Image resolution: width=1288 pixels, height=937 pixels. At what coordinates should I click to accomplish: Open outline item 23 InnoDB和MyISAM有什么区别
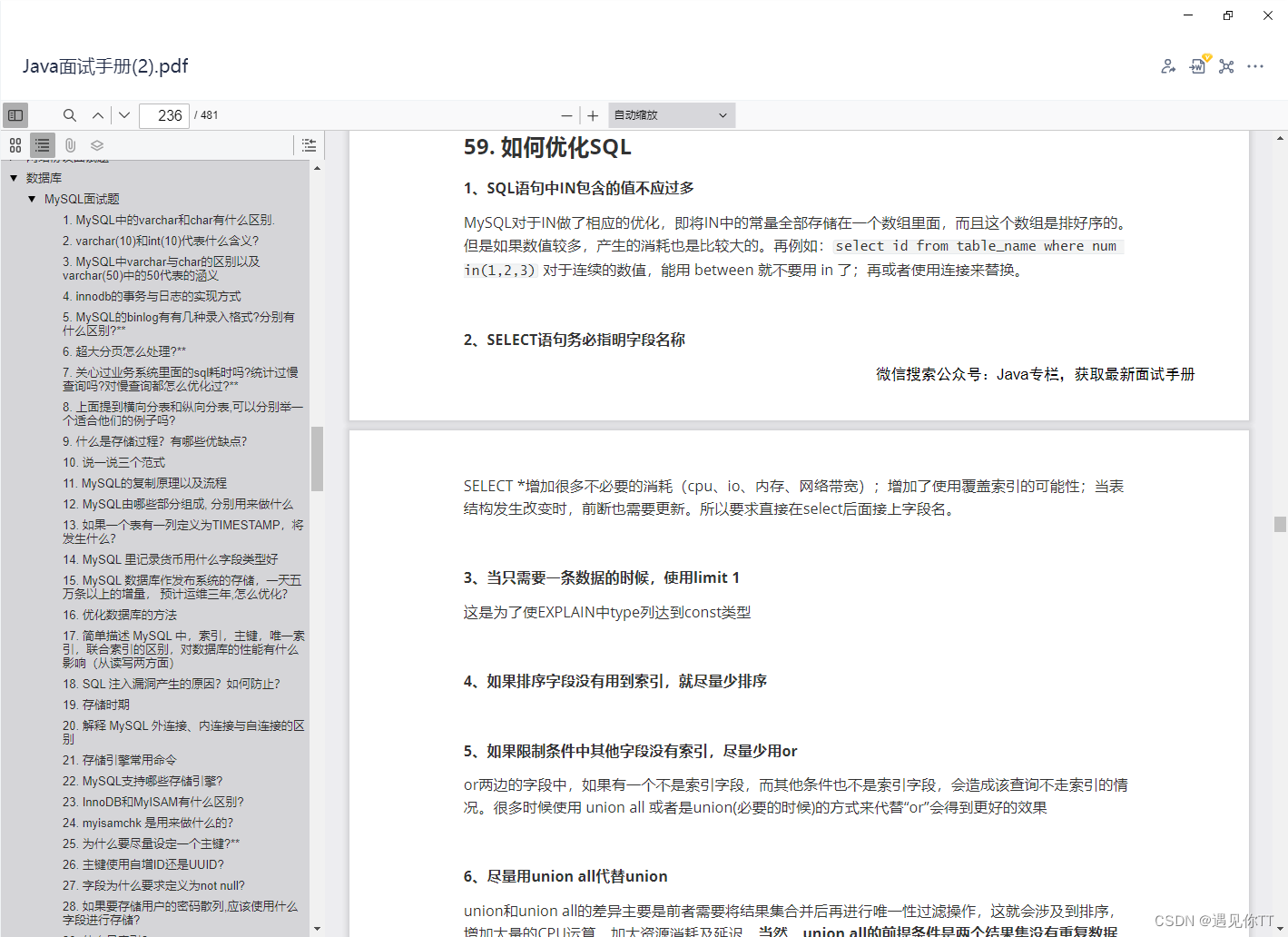point(153,802)
